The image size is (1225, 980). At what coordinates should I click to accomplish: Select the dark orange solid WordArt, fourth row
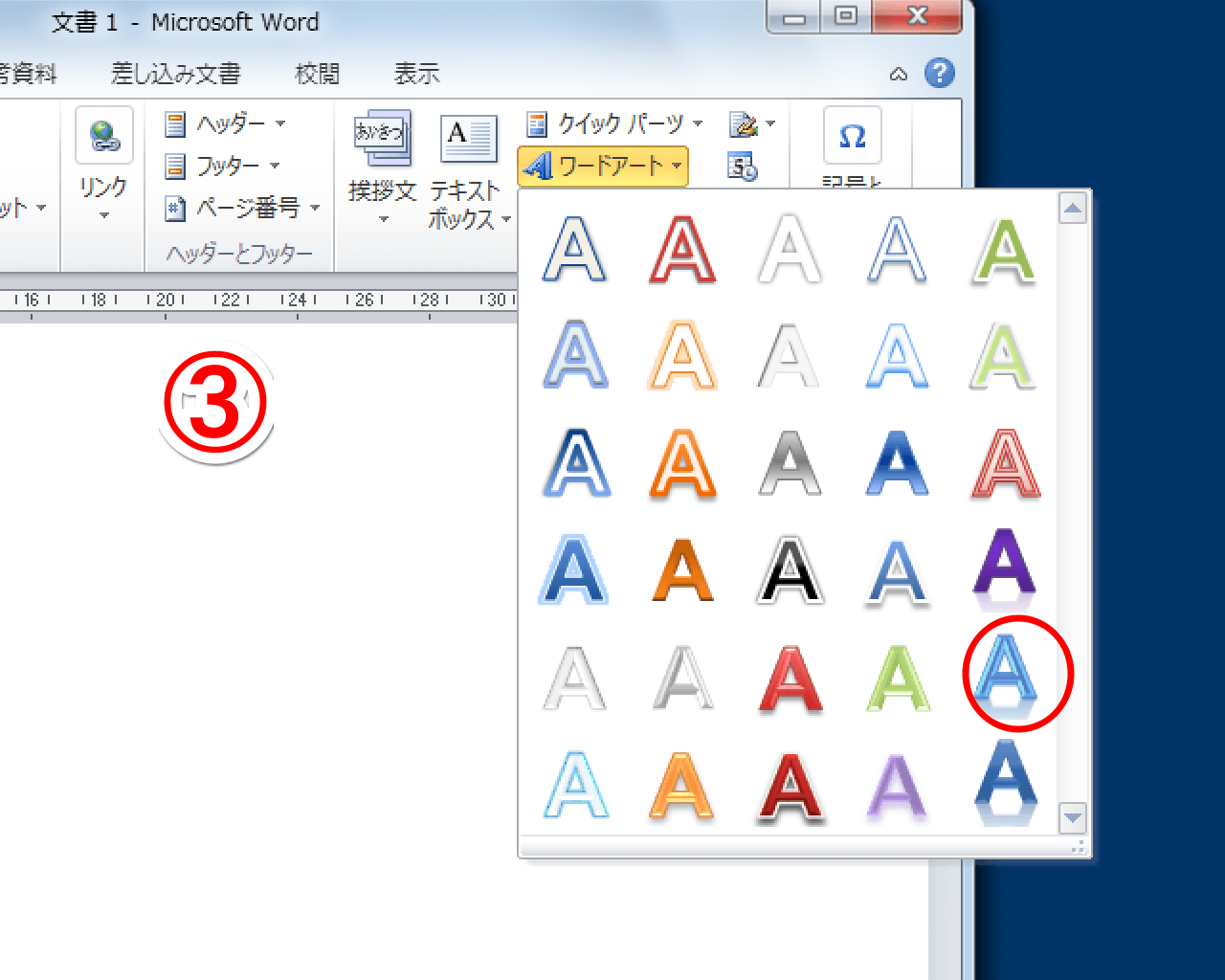682,571
